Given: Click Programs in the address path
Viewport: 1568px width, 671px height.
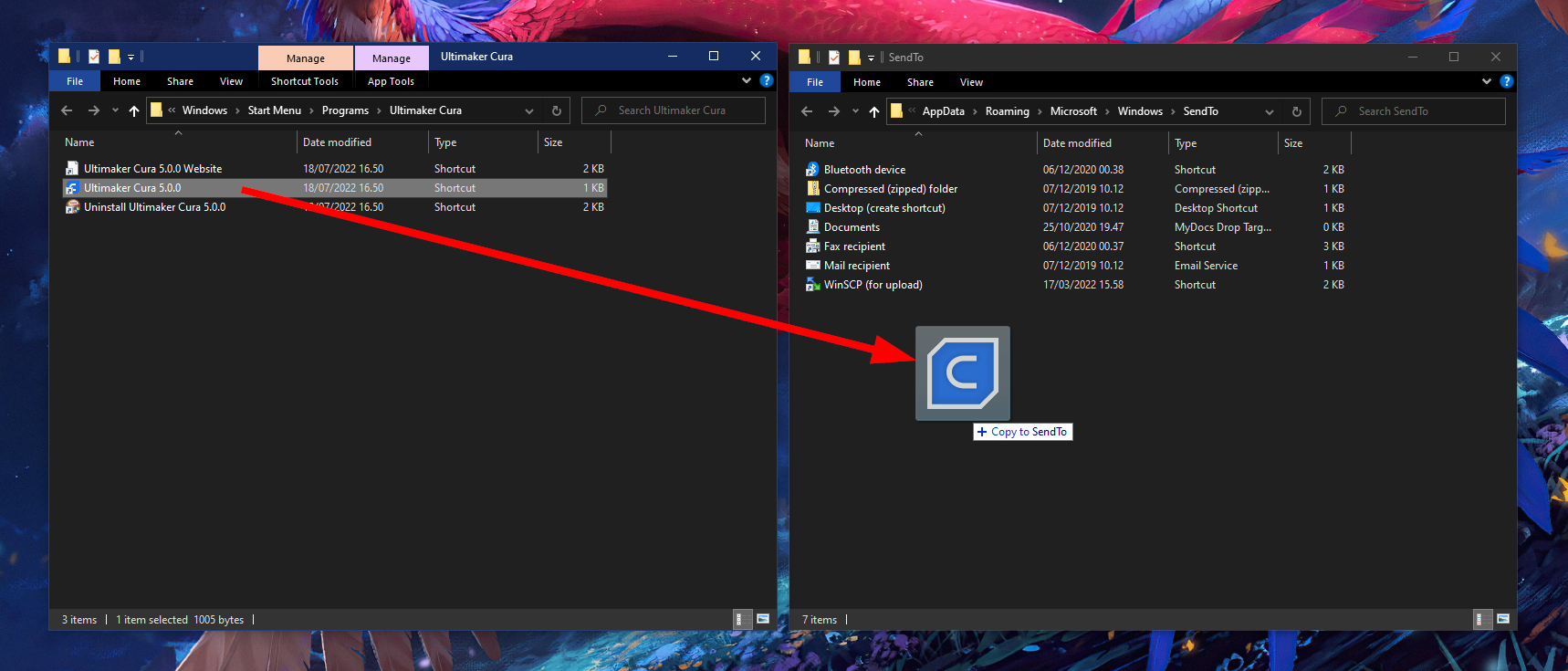Looking at the screenshot, I should coord(345,110).
